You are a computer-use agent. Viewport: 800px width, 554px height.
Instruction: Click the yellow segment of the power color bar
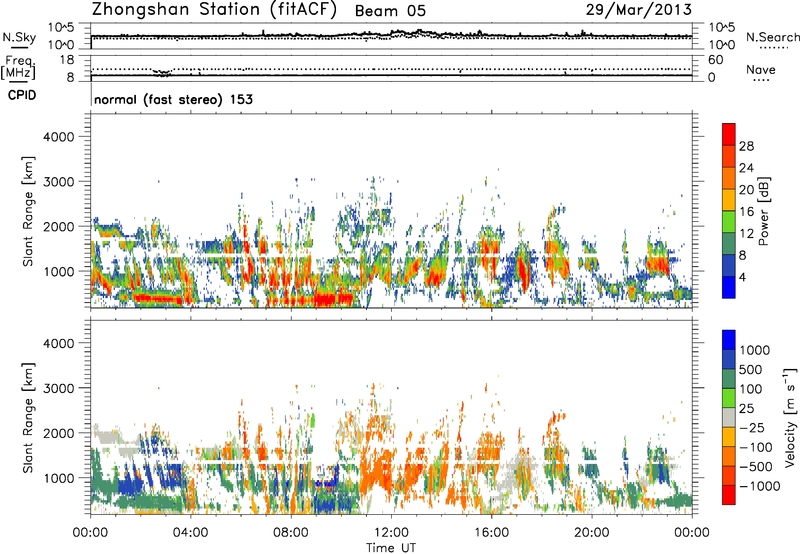tap(729, 200)
